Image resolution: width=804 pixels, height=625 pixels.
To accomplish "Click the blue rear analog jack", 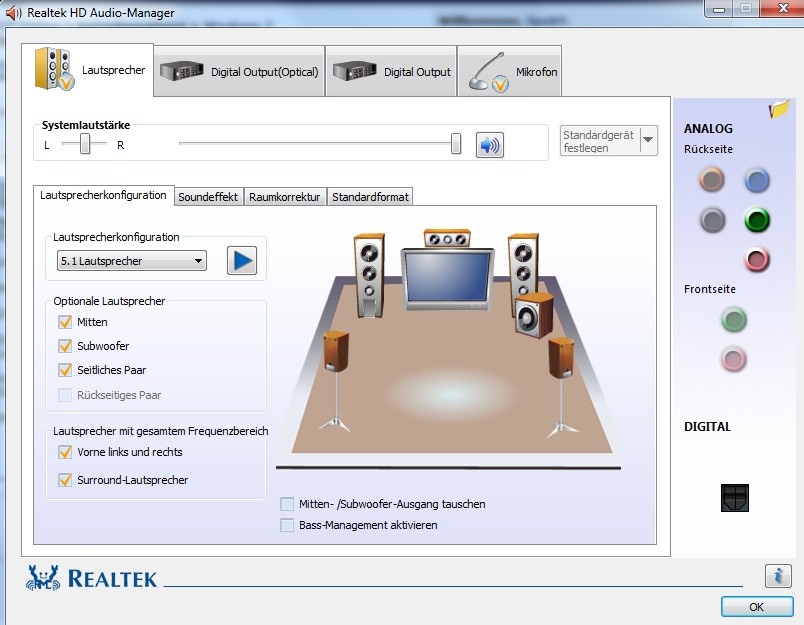I will 757,180.
